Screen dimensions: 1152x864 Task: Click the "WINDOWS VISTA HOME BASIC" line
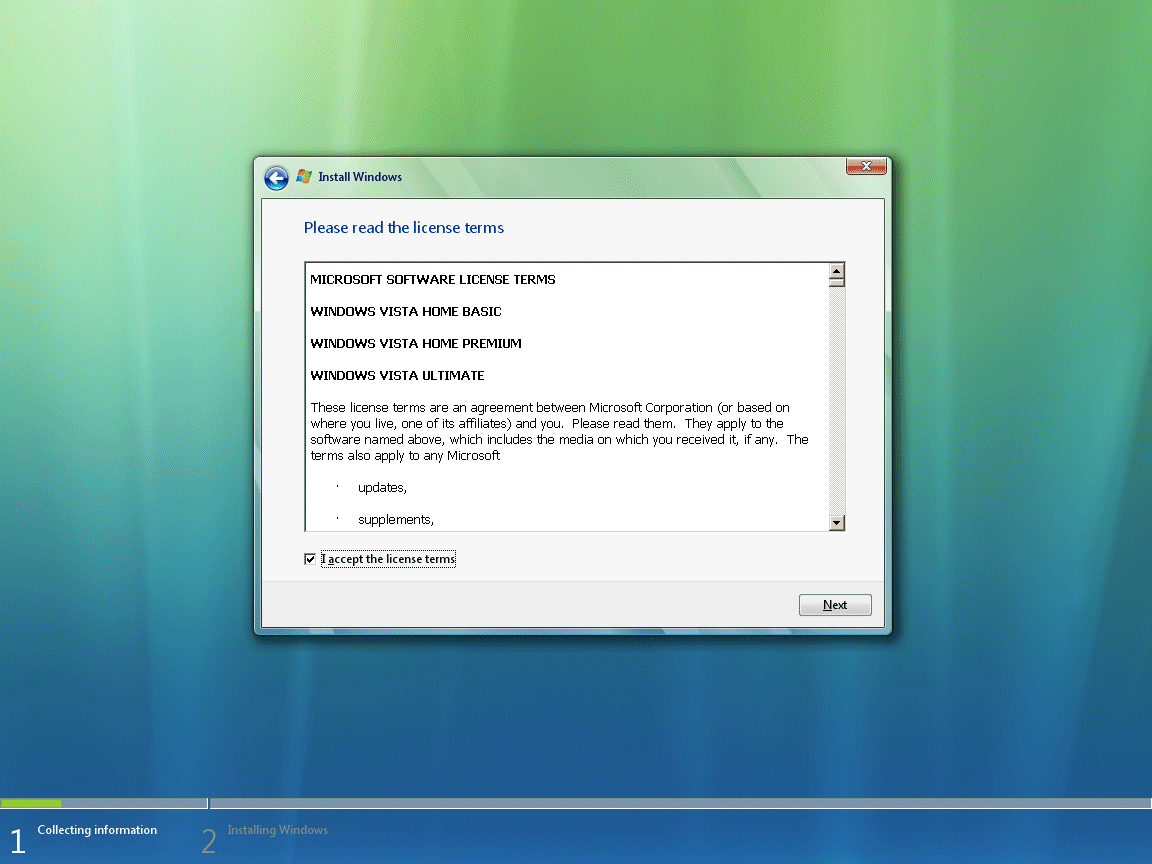coord(406,312)
